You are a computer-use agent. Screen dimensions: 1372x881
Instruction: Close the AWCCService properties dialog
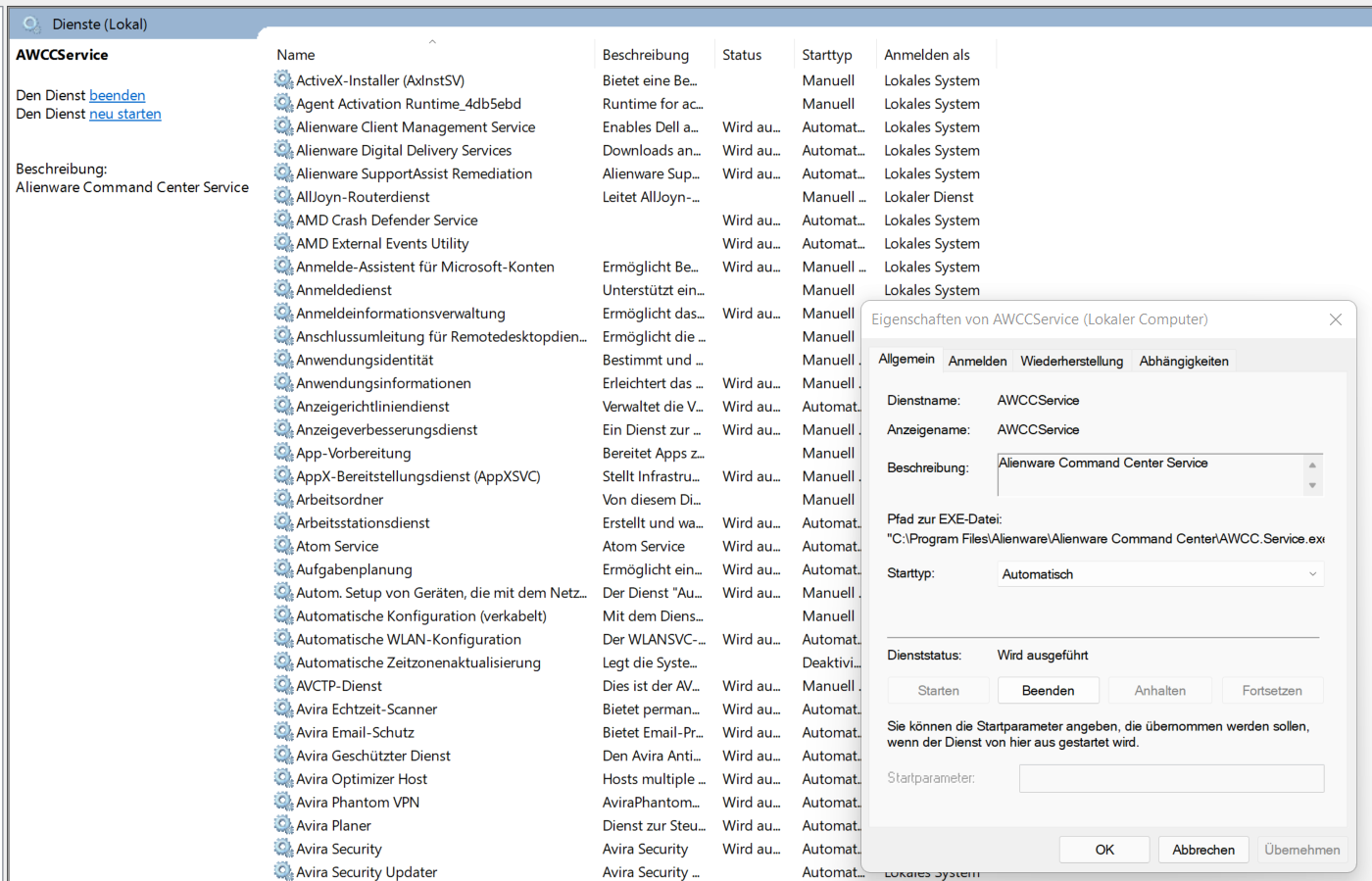1335,319
